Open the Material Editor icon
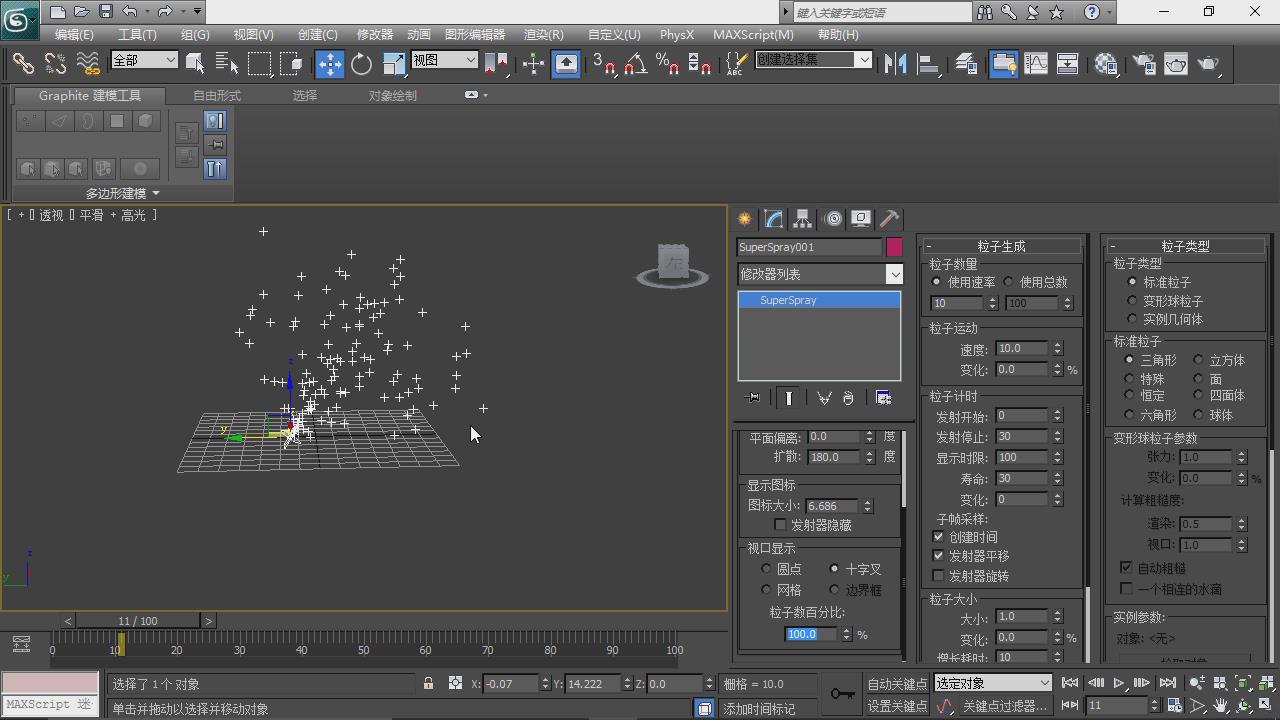Screen dimensions: 1280x720 (1105, 63)
